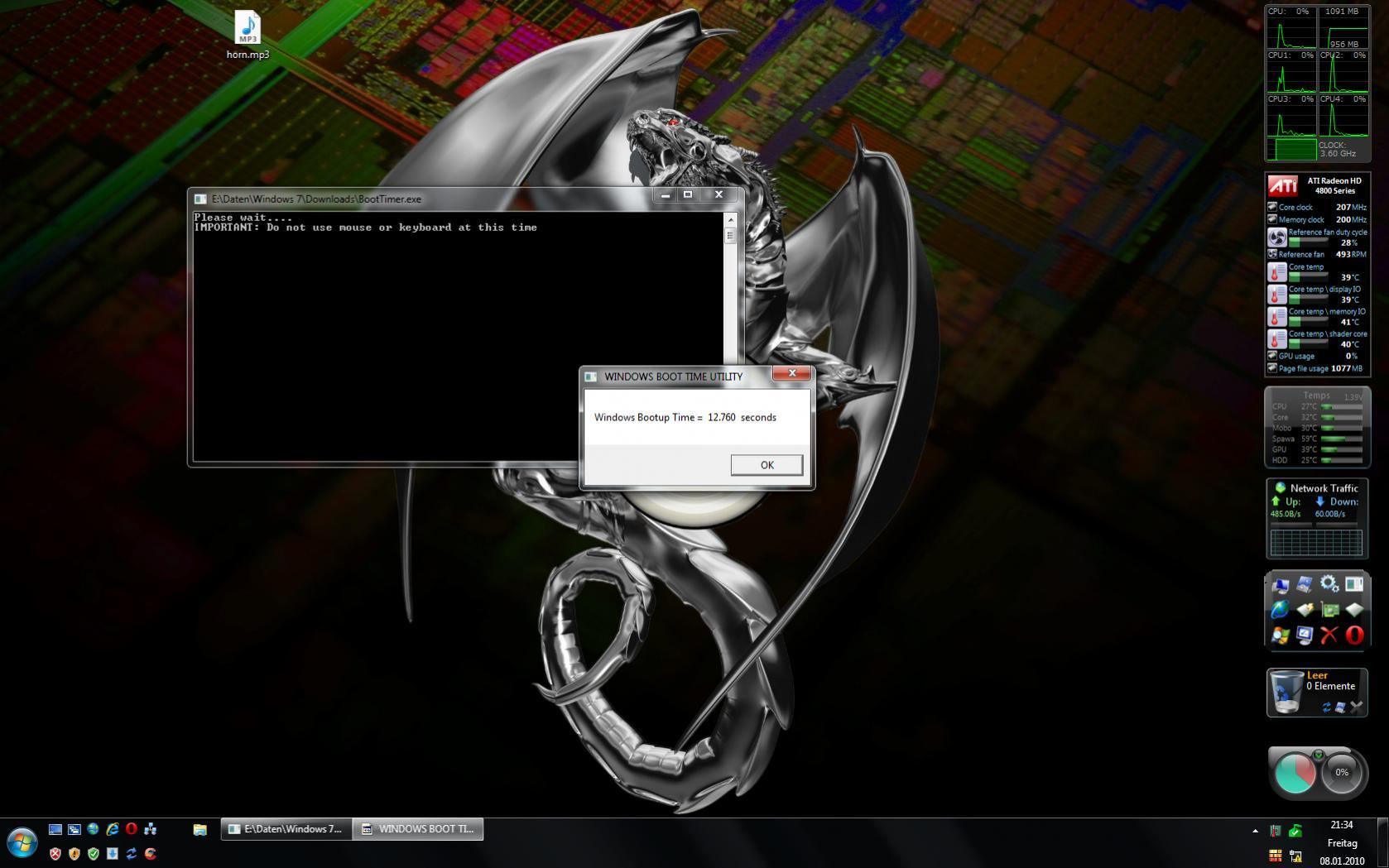Screen dimensions: 1389x868
Task: Click the orange warning shield icon
Action: click(74, 853)
